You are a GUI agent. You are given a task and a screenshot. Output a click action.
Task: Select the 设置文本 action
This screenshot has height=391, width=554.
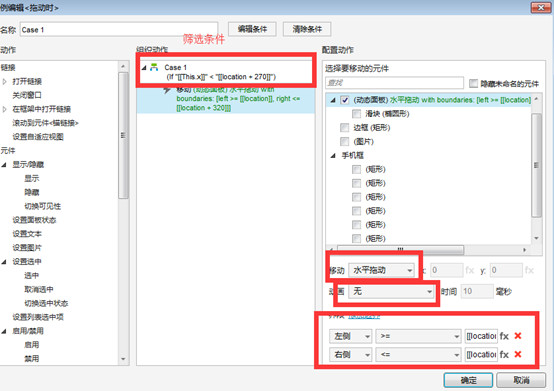[x=27, y=234]
